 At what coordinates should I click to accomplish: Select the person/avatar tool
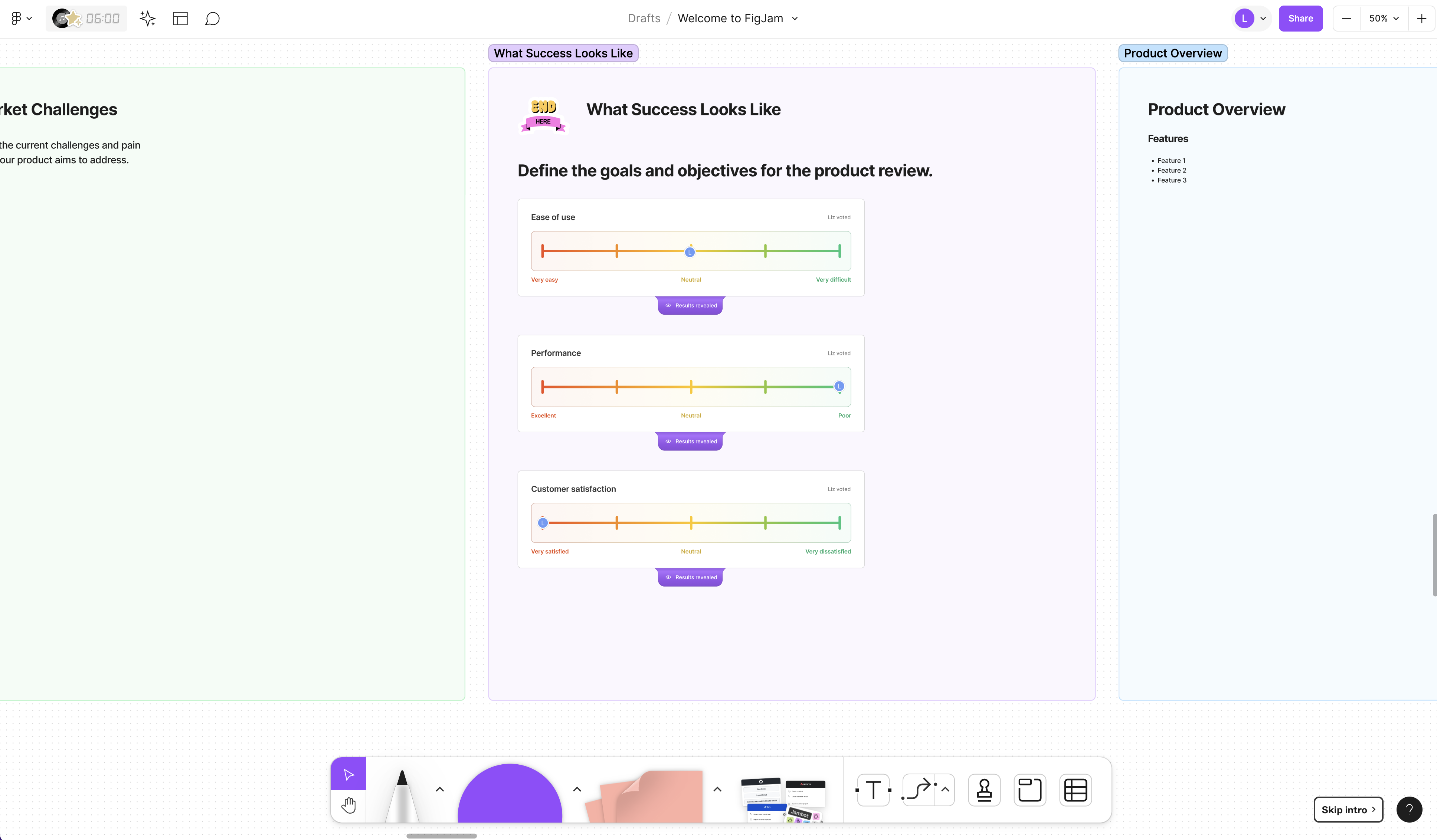(984, 790)
